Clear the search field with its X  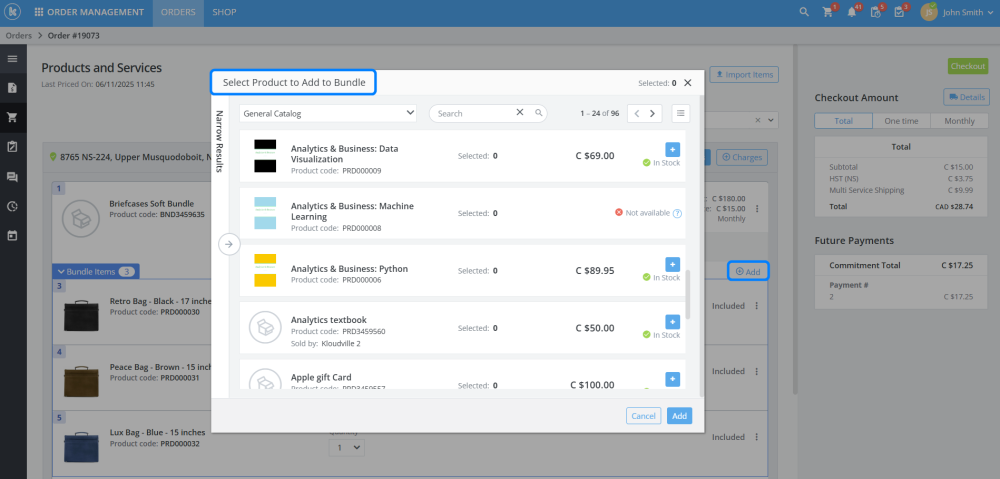(520, 112)
